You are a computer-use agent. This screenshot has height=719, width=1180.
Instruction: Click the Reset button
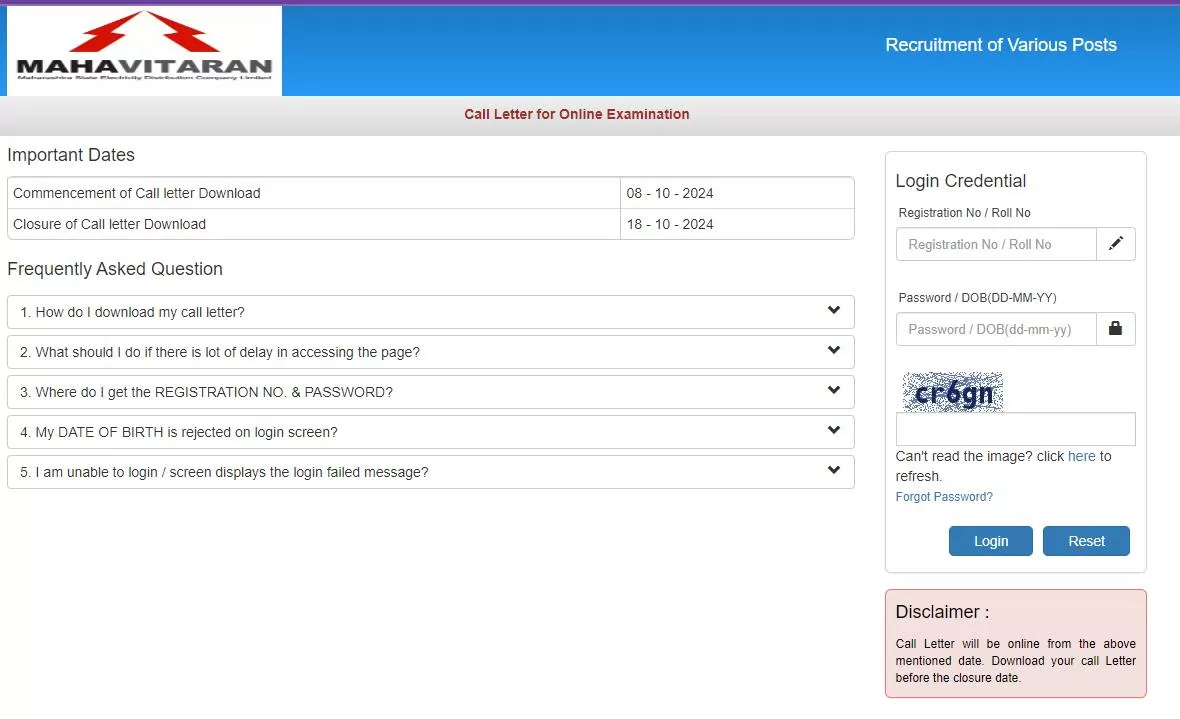pos(1086,541)
